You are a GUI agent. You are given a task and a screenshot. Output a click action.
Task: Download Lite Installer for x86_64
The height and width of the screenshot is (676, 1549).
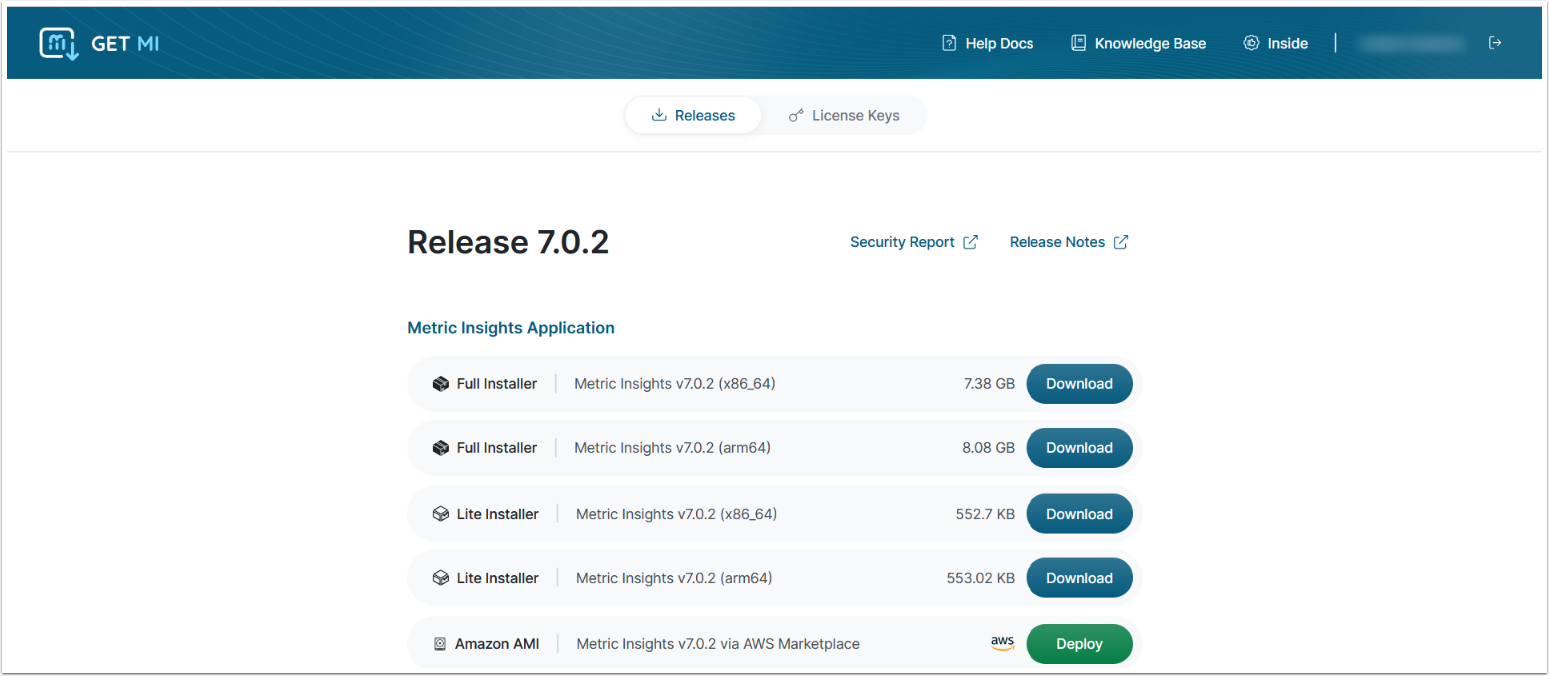(x=1079, y=514)
